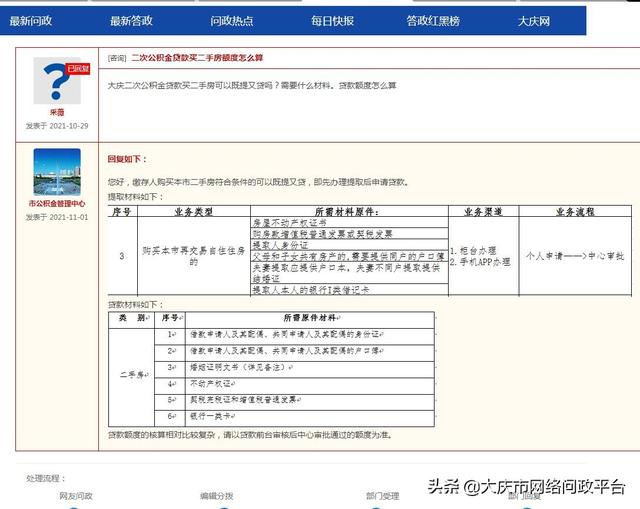Click cell 夫妻提取应提供户口本
This screenshot has height=509, width=640.
click(x=349, y=273)
